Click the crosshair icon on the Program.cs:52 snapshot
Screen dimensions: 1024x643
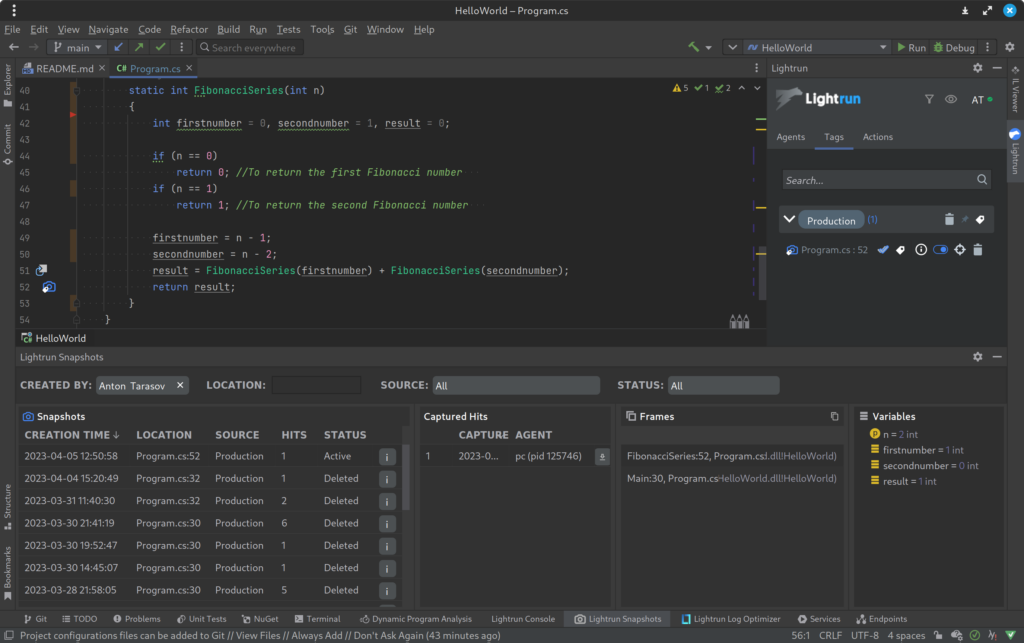[x=960, y=249]
